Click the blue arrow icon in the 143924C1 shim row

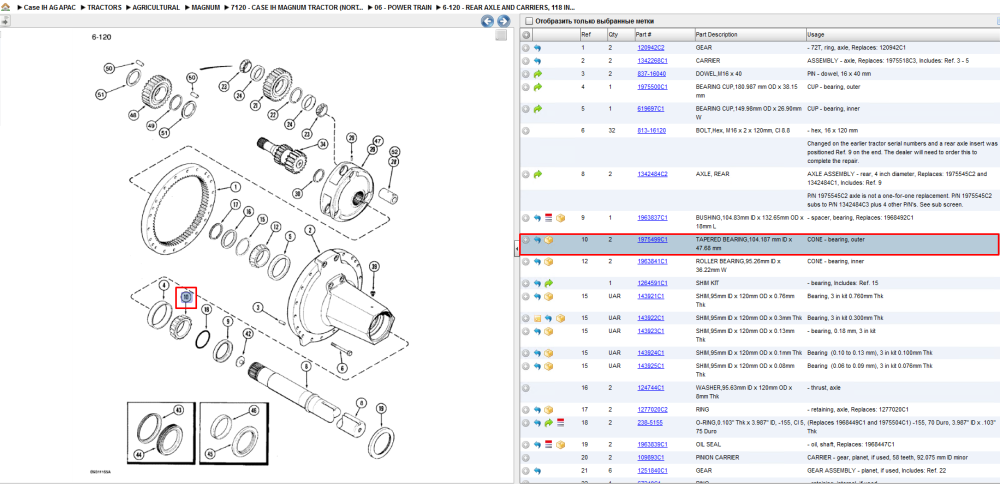537,353
